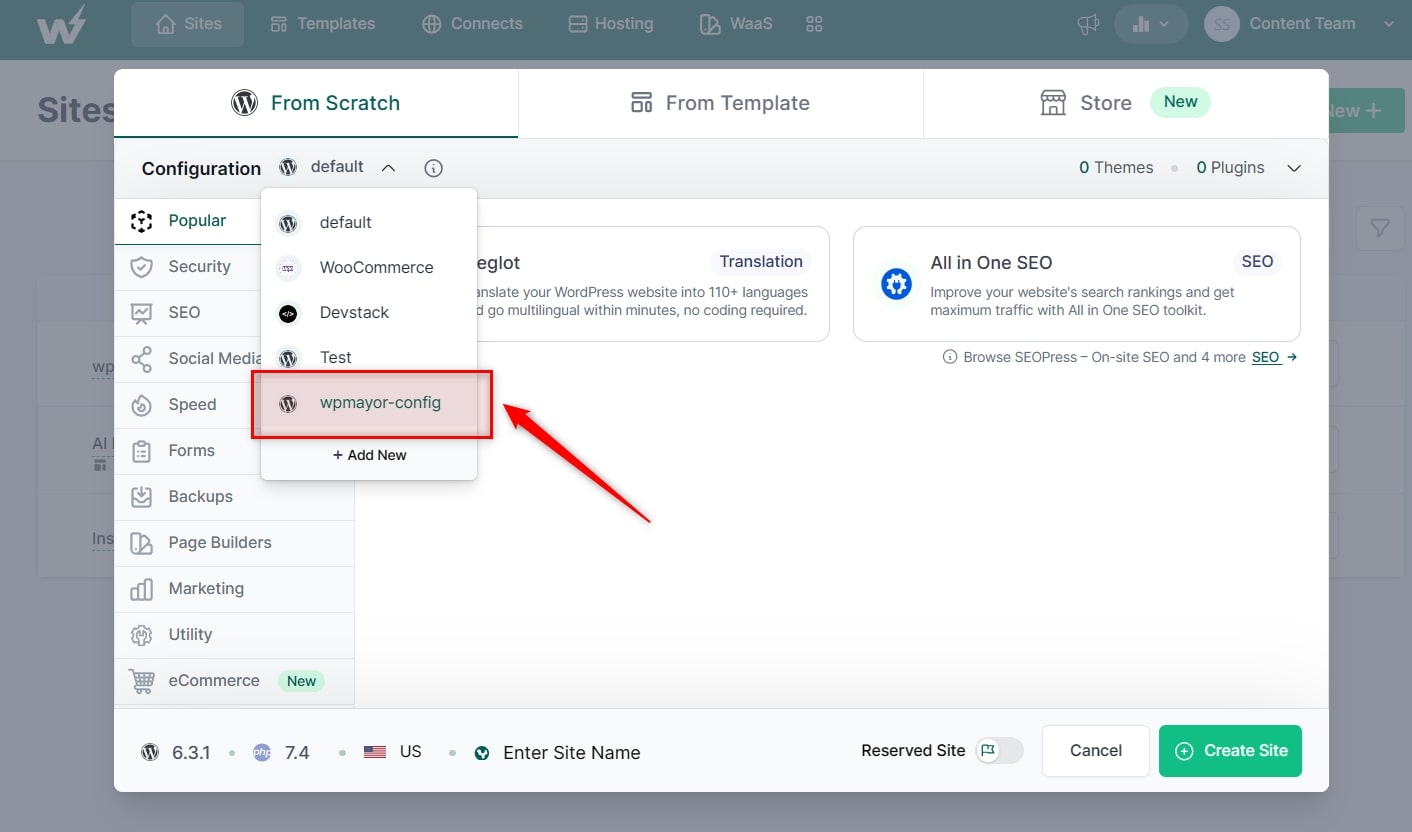Click the Security shield icon
The width and height of the screenshot is (1412, 832).
(x=142, y=267)
